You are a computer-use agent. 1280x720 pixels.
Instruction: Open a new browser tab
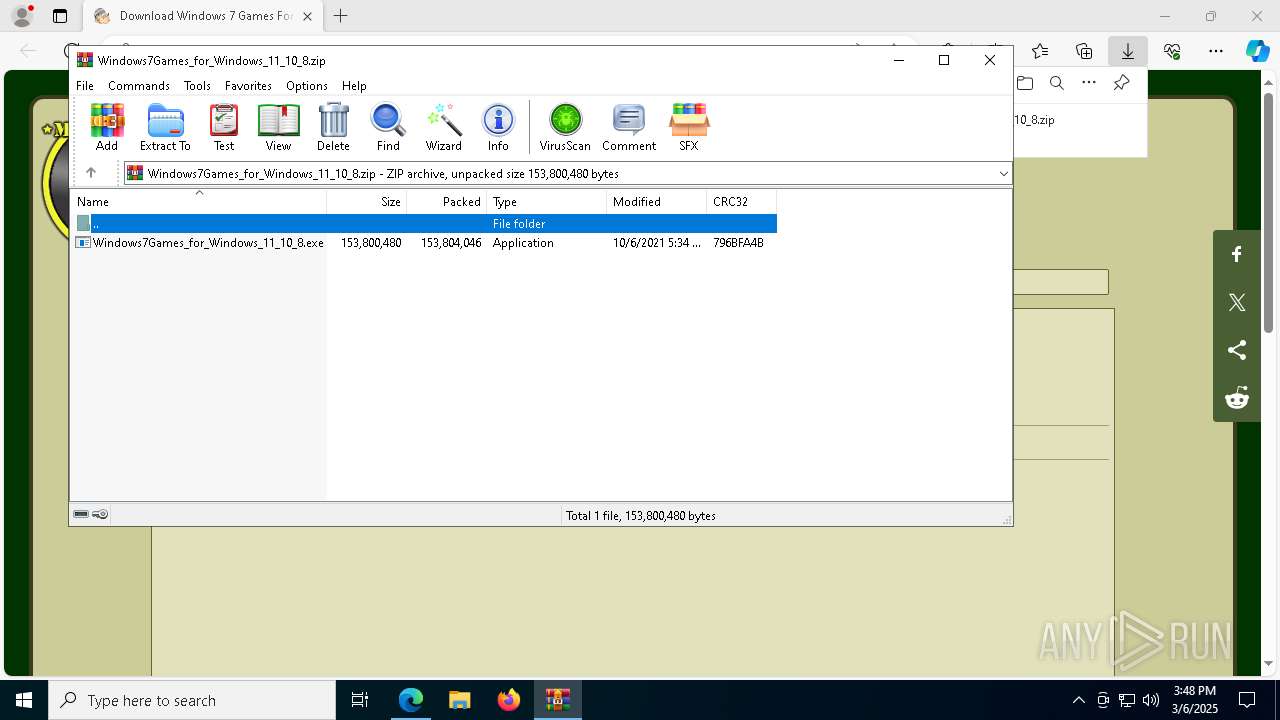(x=341, y=16)
